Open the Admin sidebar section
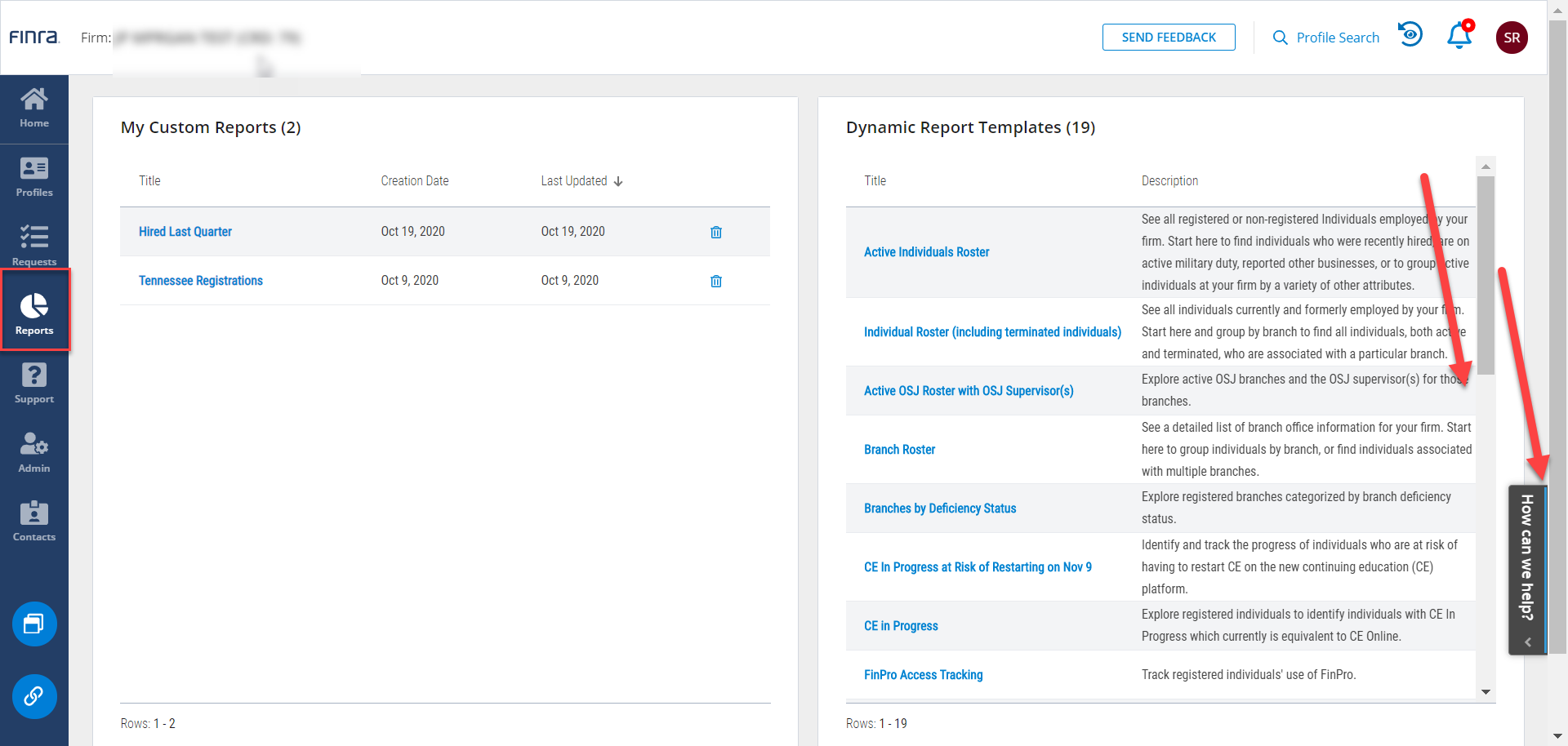Viewport: 1568px width, 746px height. 34,453
